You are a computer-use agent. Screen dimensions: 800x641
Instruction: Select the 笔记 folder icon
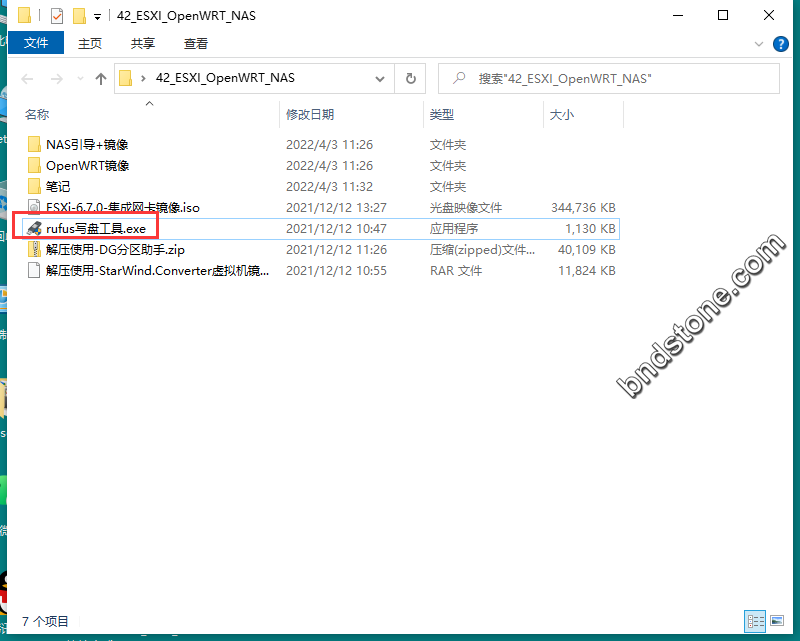pos(34,186)
